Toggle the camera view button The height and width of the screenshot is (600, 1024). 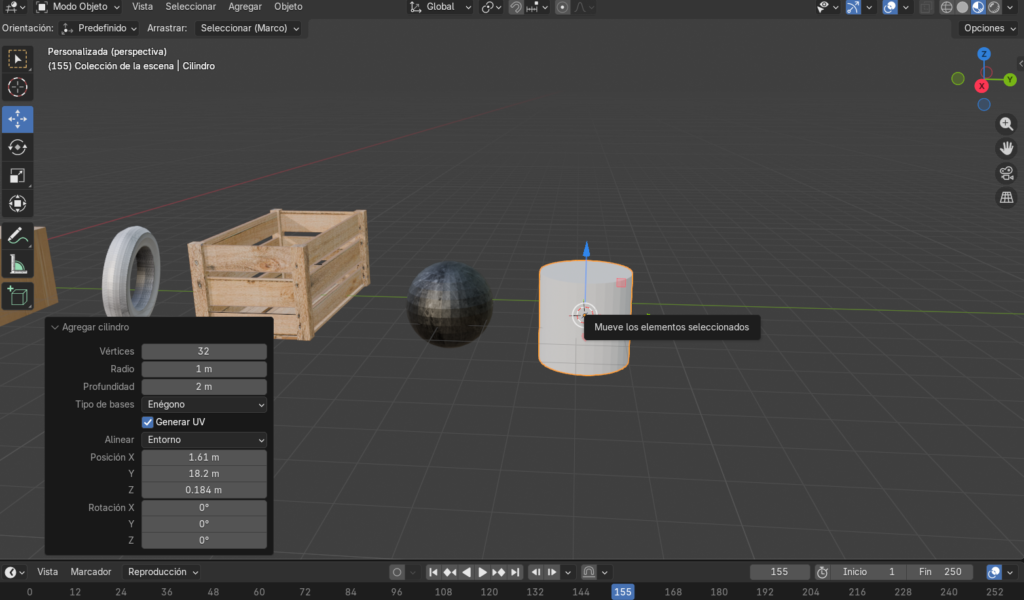click(1007, 173)
